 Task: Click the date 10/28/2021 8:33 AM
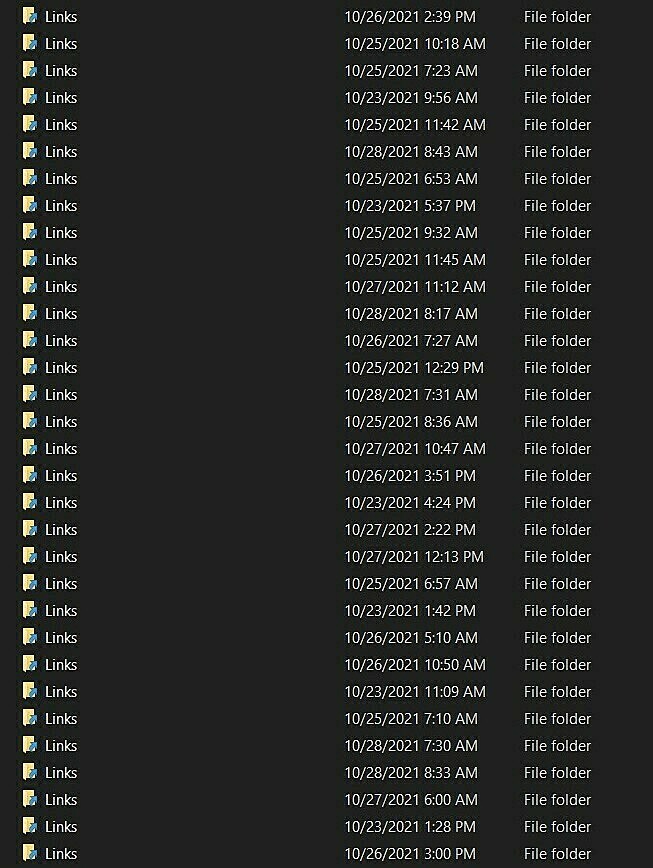pyautogui.click(x=411, y=773)
